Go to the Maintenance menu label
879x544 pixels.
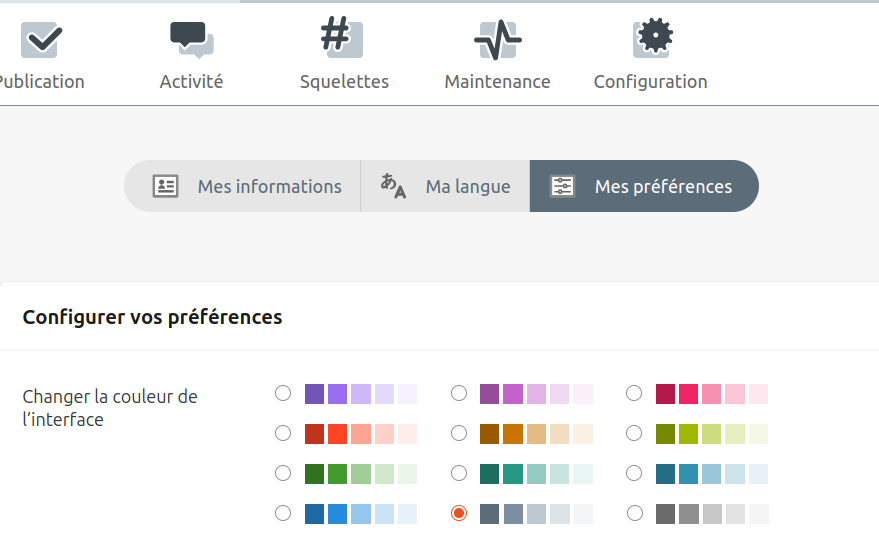coord(497,82)
